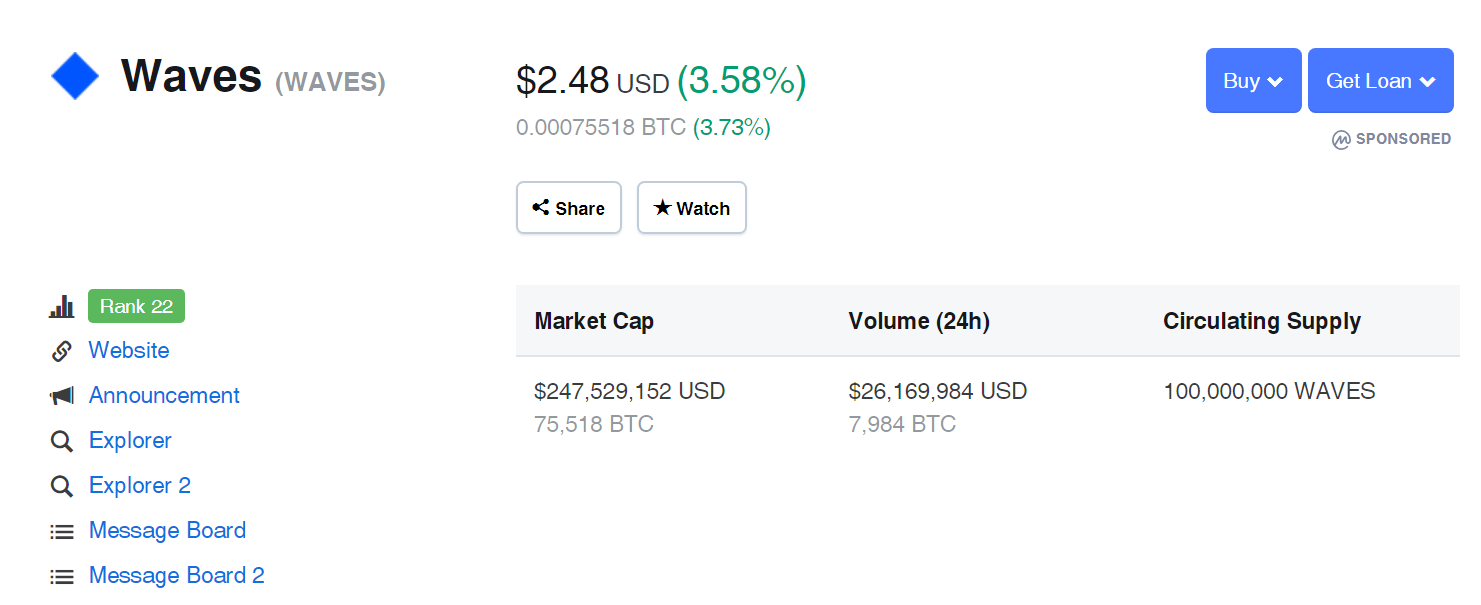The height and width of the screenshot is (605, 1481).
Task: Click the magnifier icon beside Explorer 2
Action: pyautogui.click(x=62, y=486)
